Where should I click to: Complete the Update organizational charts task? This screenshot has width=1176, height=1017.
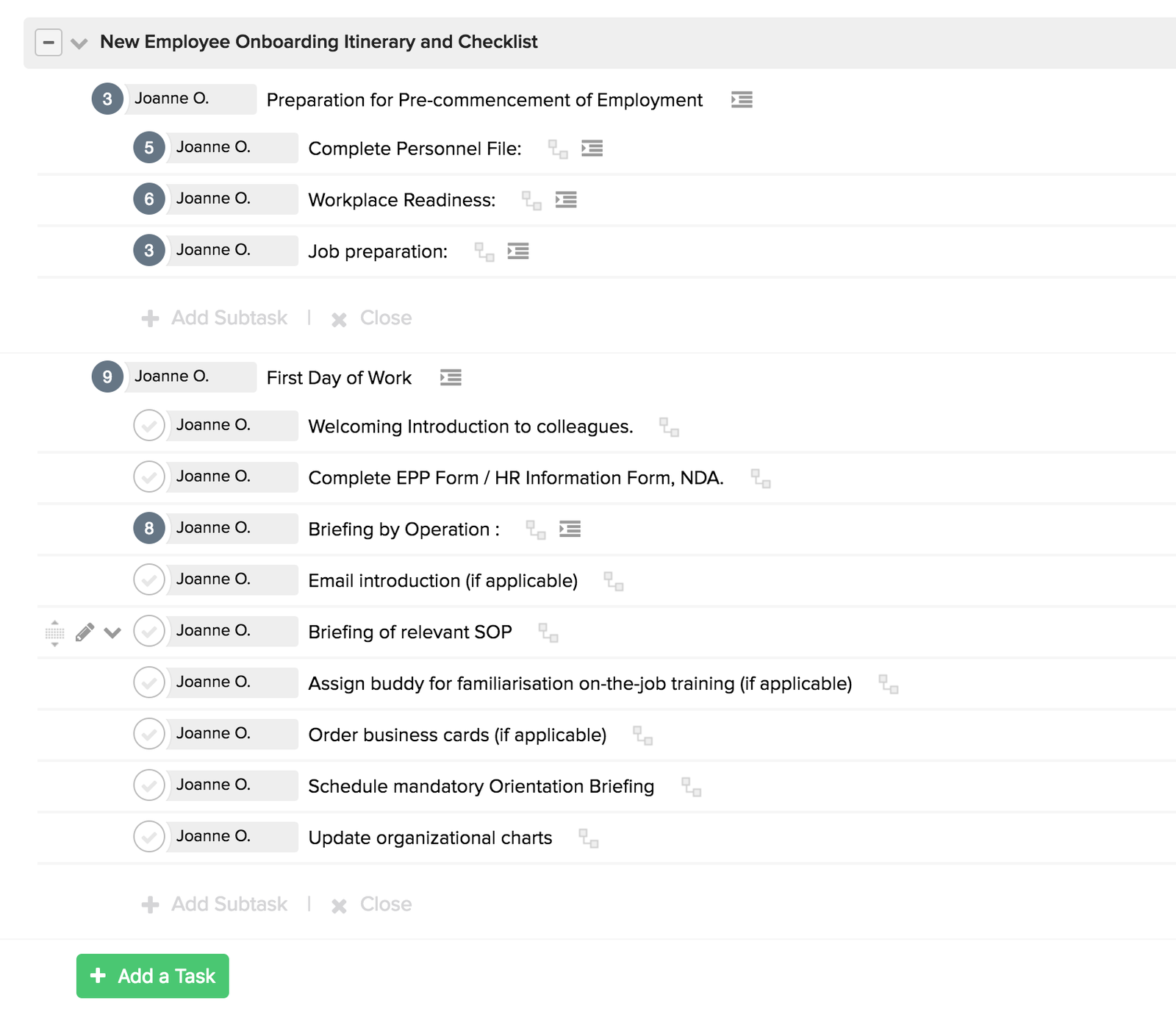click(x=149, y=836)
